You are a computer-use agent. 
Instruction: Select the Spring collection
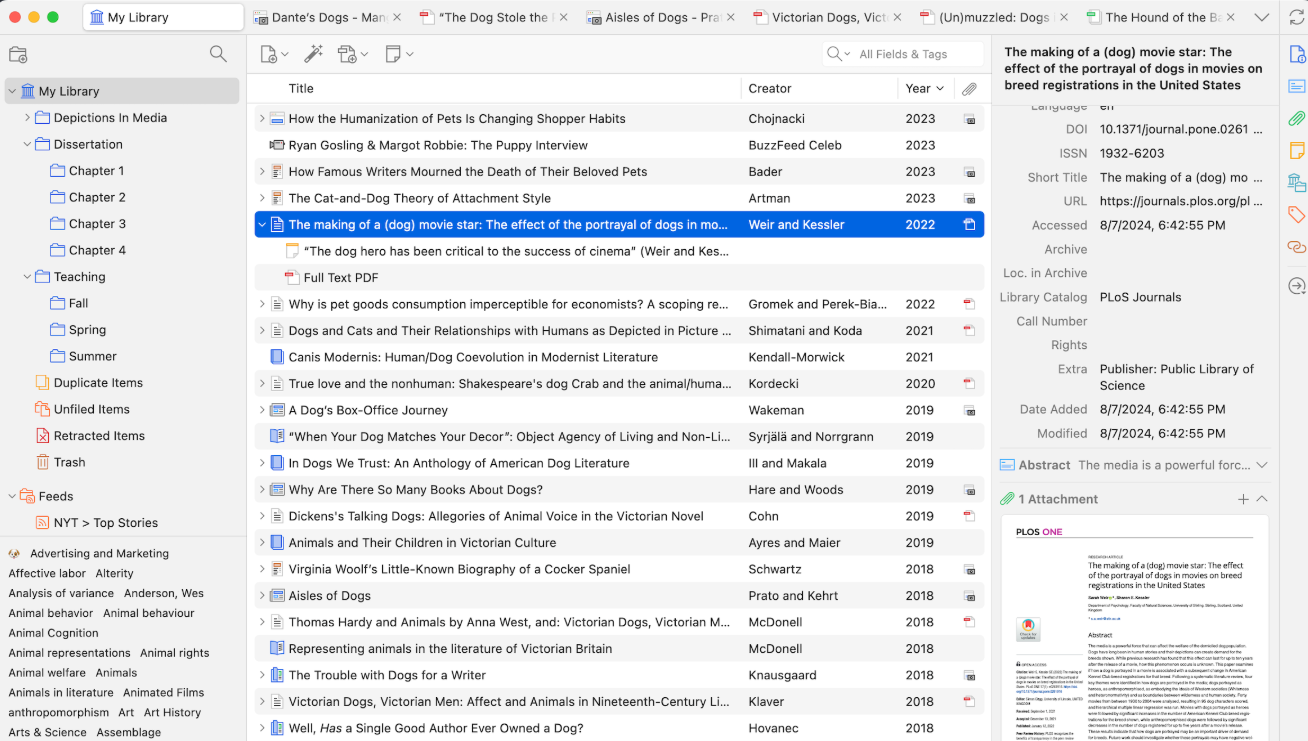tap(87, 330)
